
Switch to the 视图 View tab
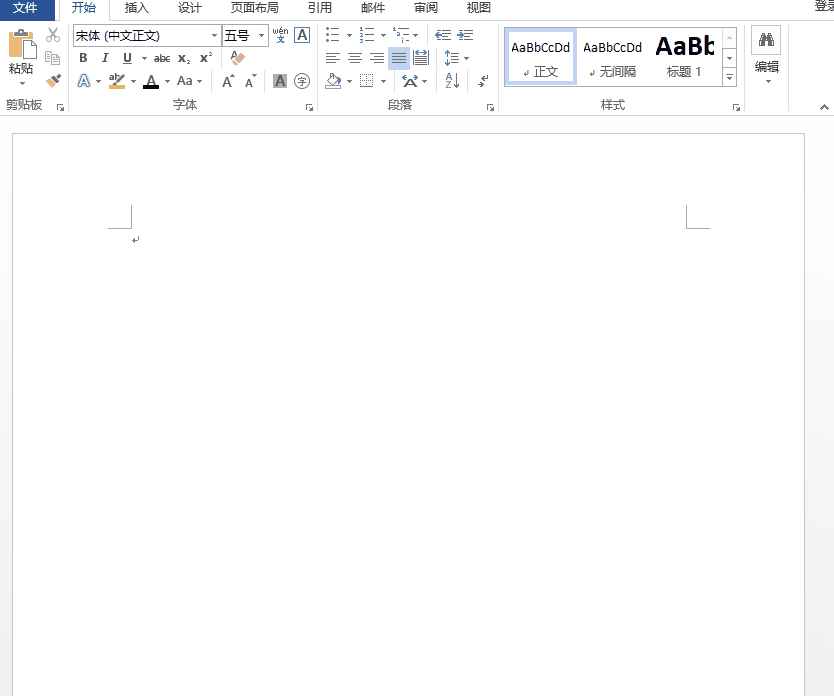tap(479, 8)
